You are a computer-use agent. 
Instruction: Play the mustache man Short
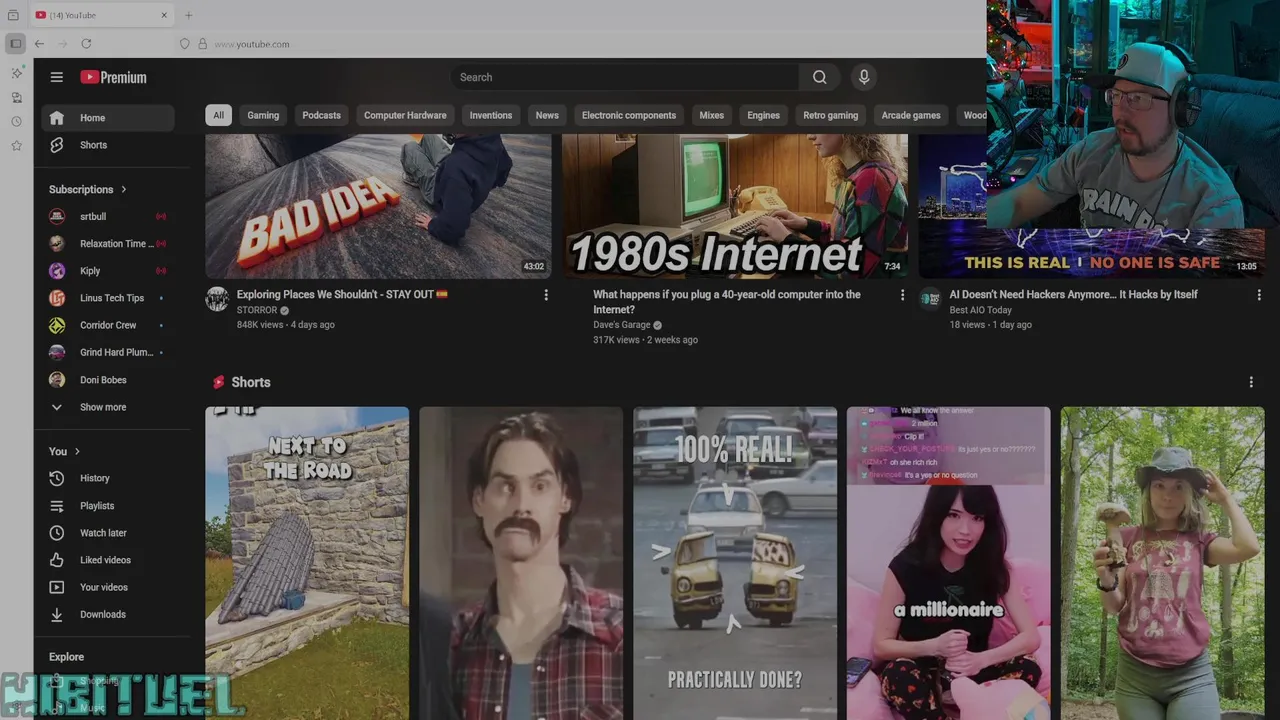click(x=521, y=563)
